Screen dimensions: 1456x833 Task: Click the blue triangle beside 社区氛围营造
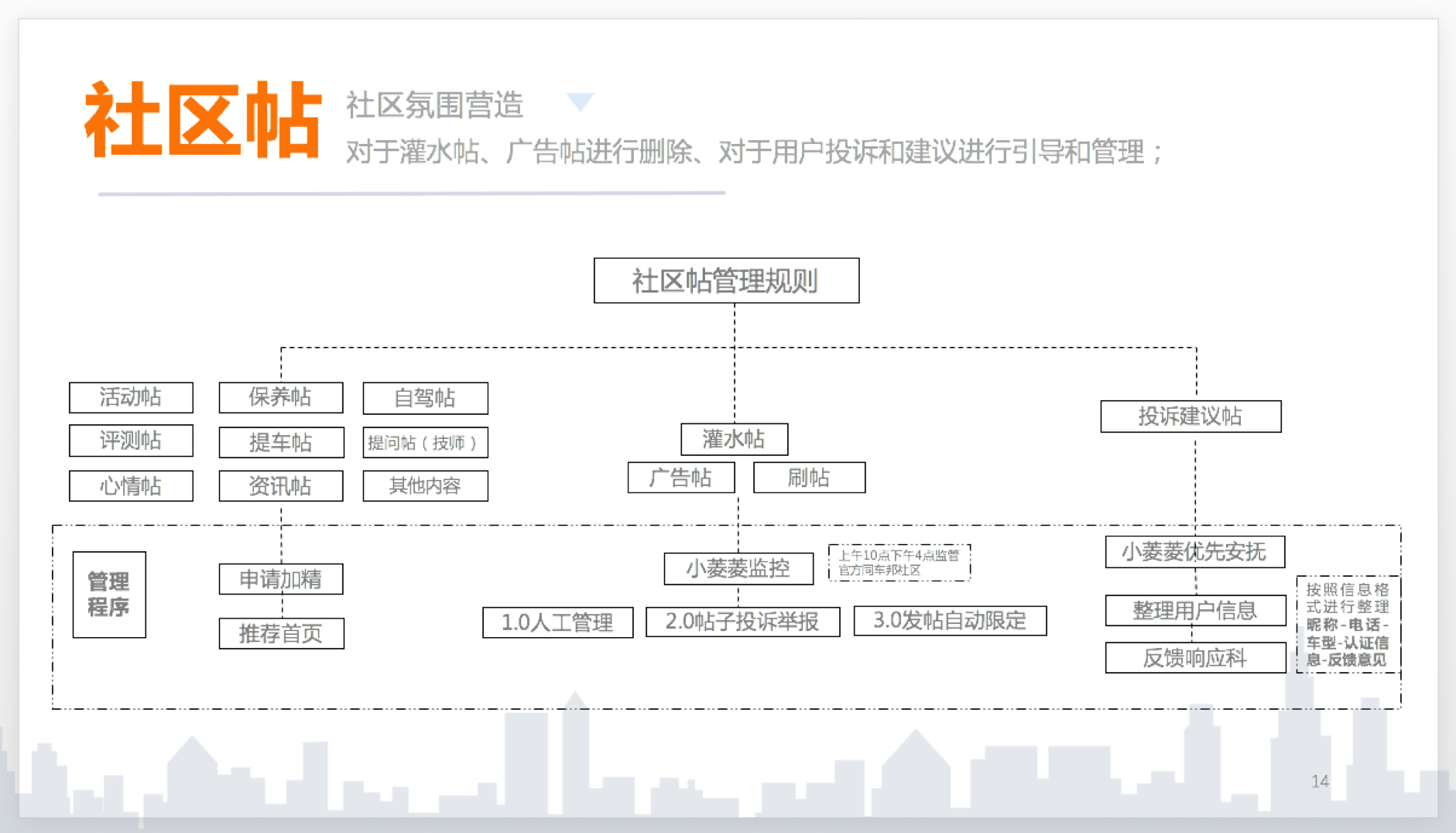(580, 101)
